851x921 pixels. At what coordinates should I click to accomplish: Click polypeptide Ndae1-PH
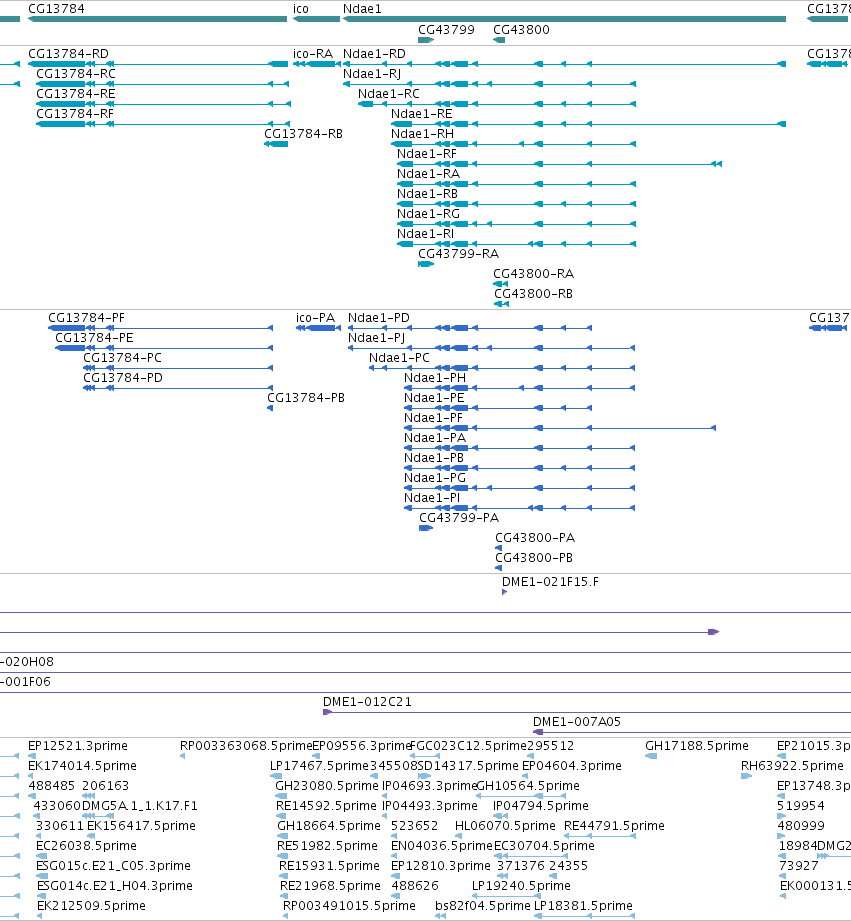(x=435, y=378)
